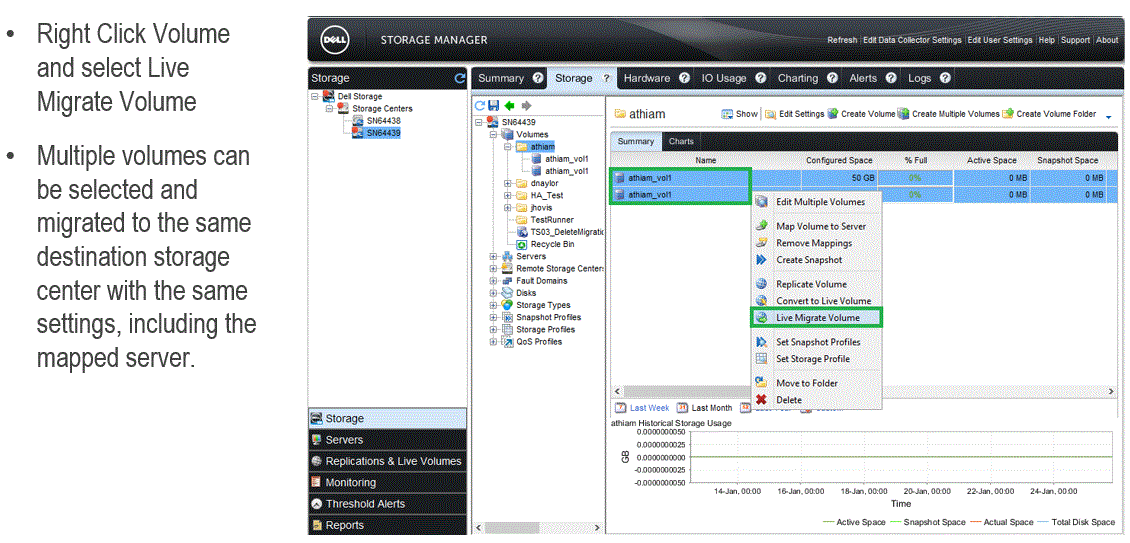Click the floppy disk save icon
Image resolution: width=1130 pixels, height=543 pixels.
pyautogui.click(x=494, y=105)
